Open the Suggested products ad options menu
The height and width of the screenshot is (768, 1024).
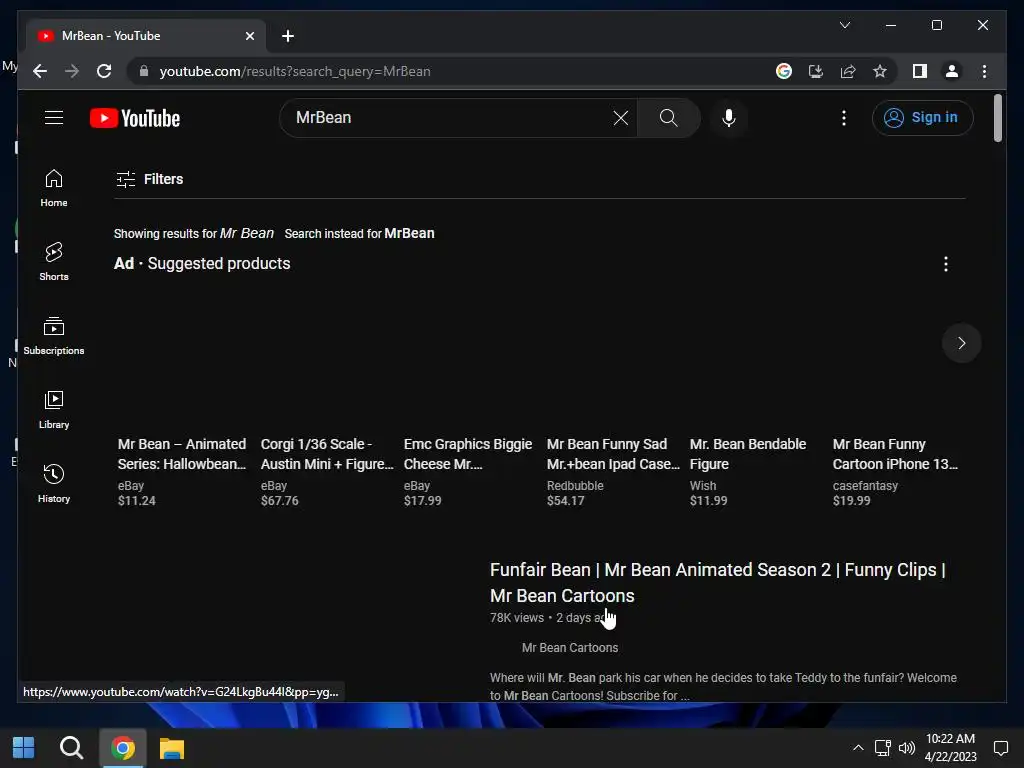pos(946,264)
